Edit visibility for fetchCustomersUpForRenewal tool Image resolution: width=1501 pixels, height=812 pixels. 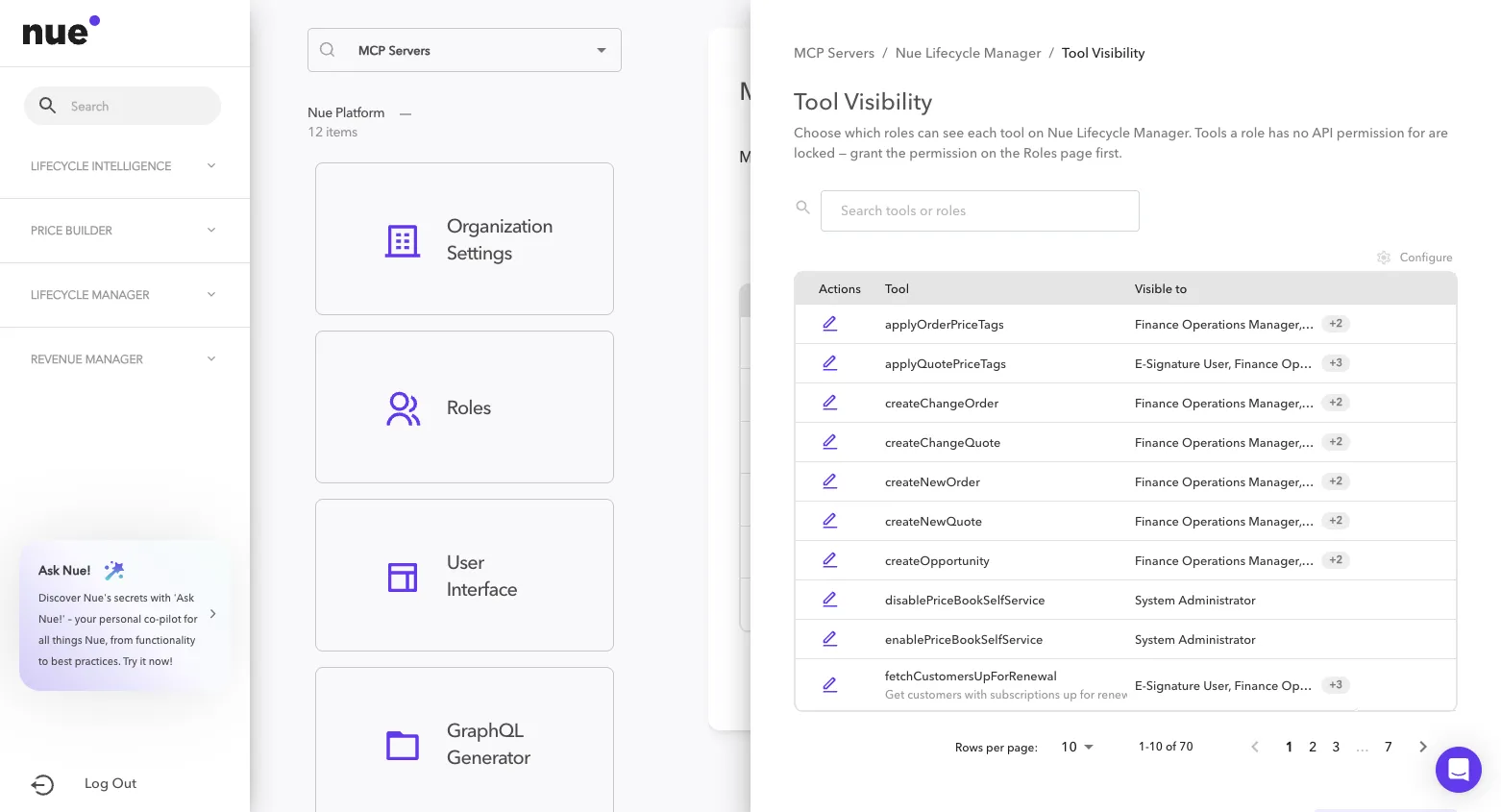829,685
